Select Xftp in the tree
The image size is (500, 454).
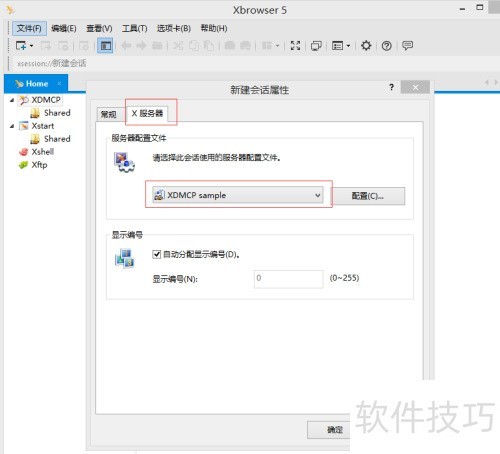tap(39, 165)
